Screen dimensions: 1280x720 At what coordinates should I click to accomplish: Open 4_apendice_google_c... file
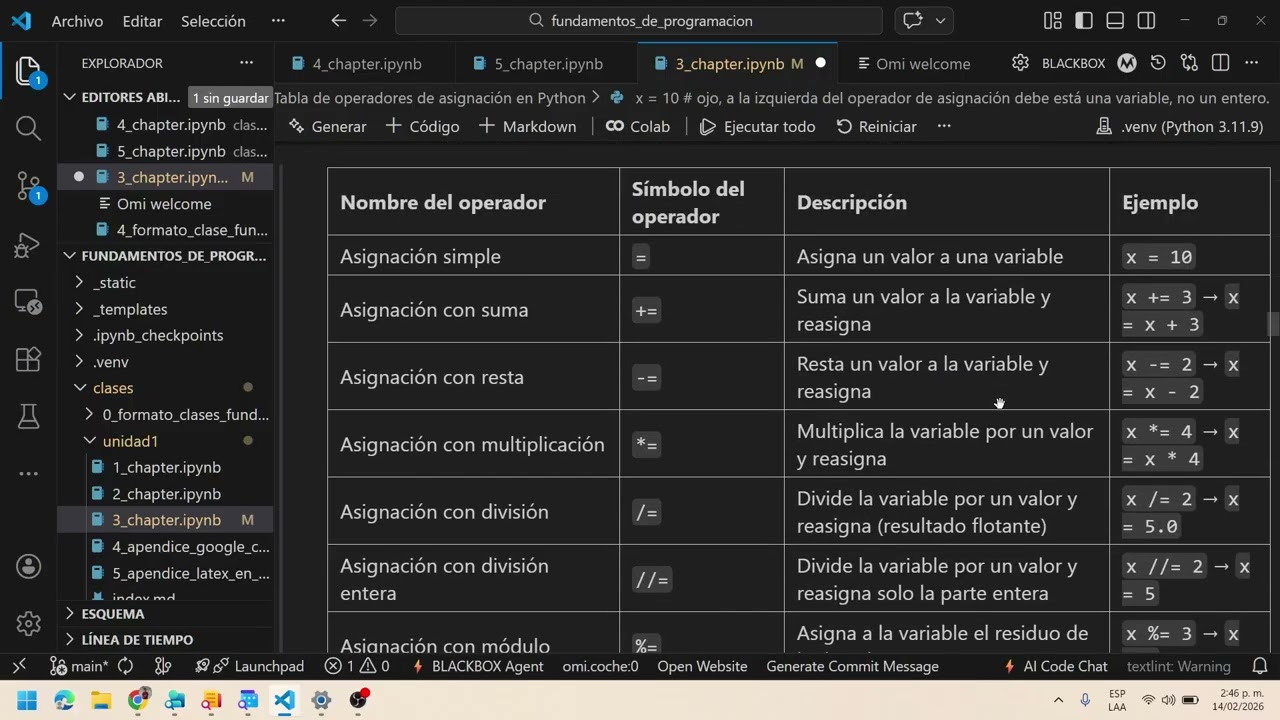pyautogui.click(x=165, y=547)
